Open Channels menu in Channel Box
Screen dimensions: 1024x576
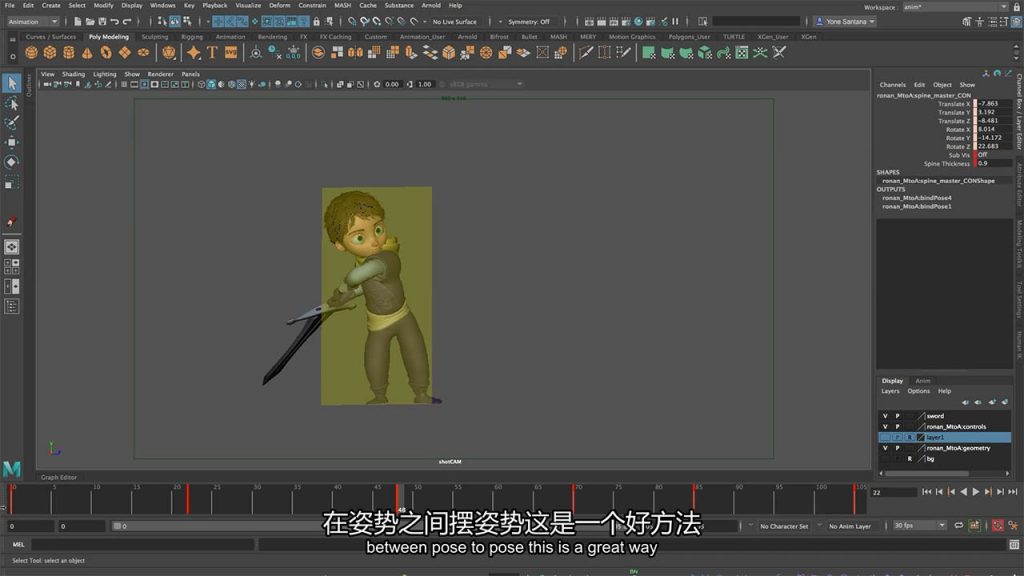click(x=892, y=85)
